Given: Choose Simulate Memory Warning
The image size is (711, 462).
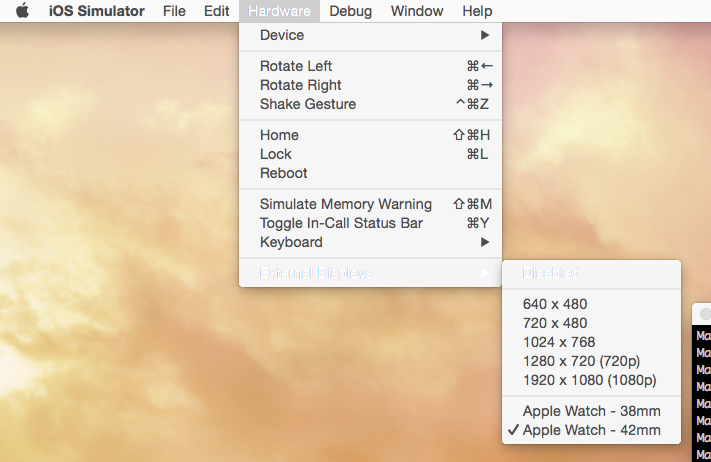Looking at the screenshot, I should [370, 204].
